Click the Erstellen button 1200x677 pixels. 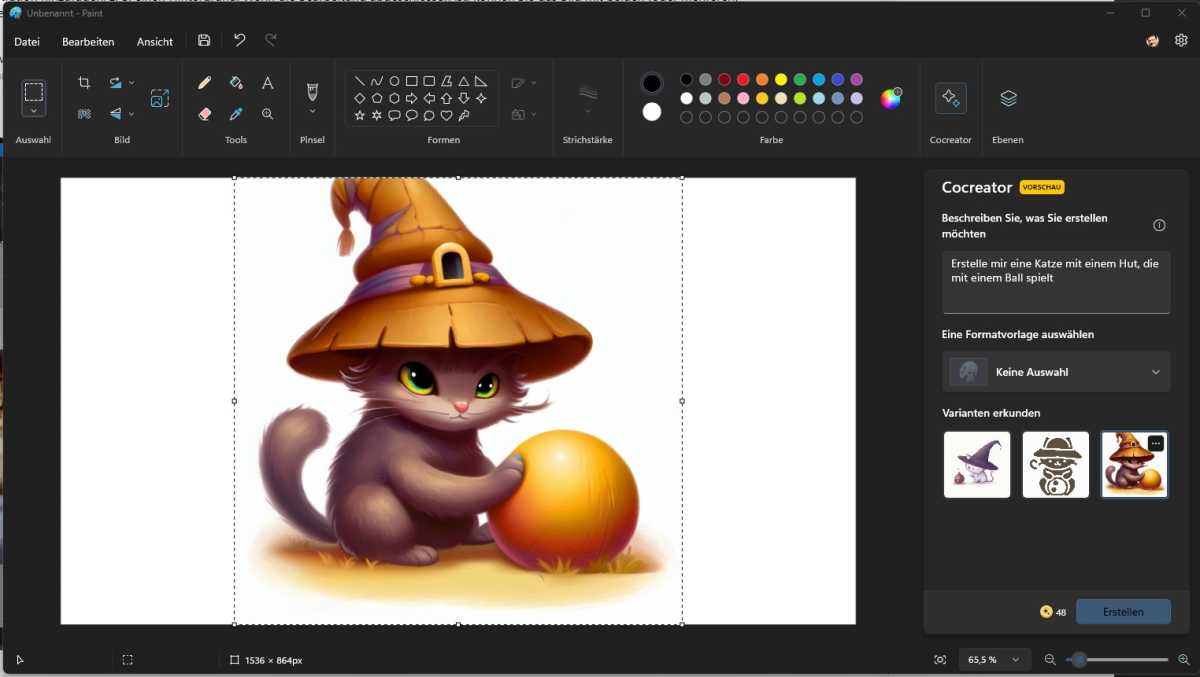point(1122,611)
